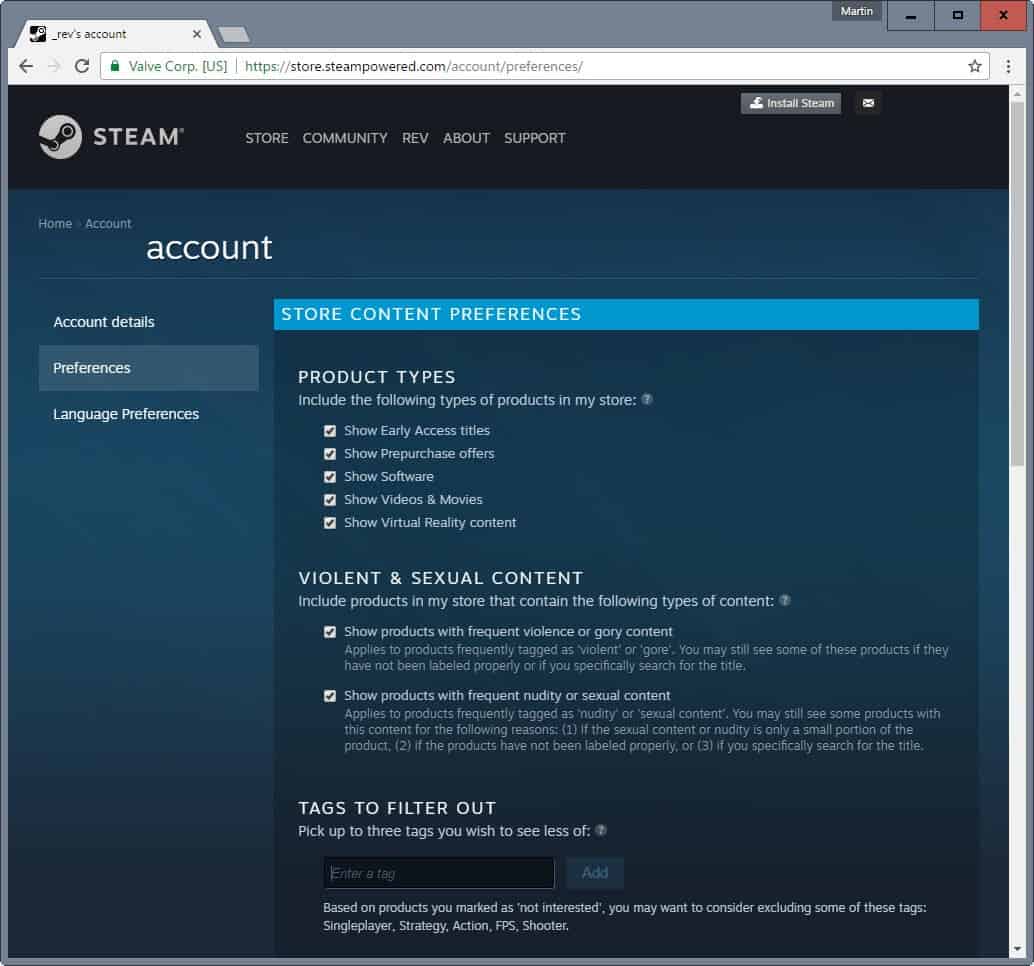Uncheck Show Prepurchase offers

coord(330,454)
